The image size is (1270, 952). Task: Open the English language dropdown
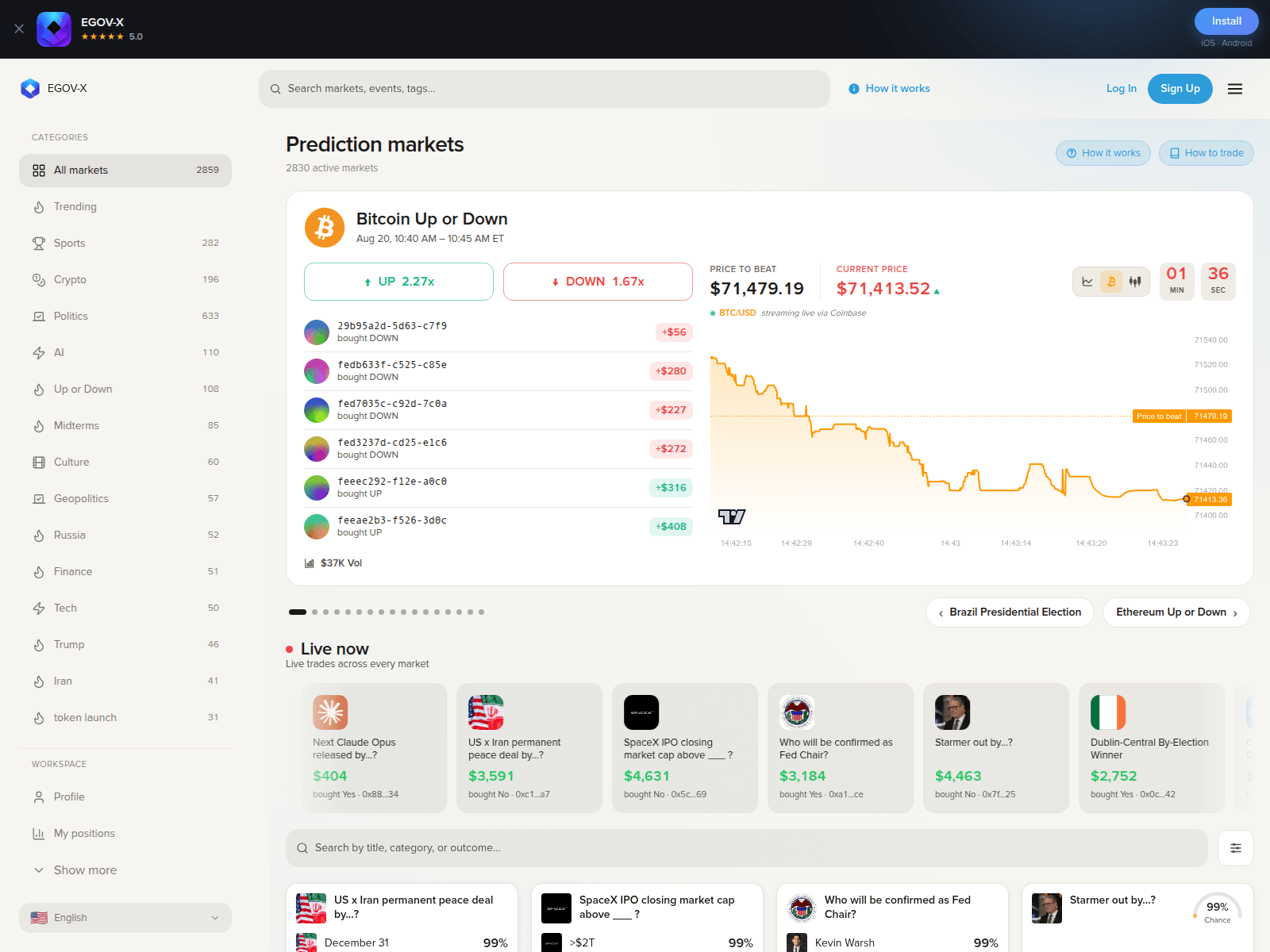125,918
